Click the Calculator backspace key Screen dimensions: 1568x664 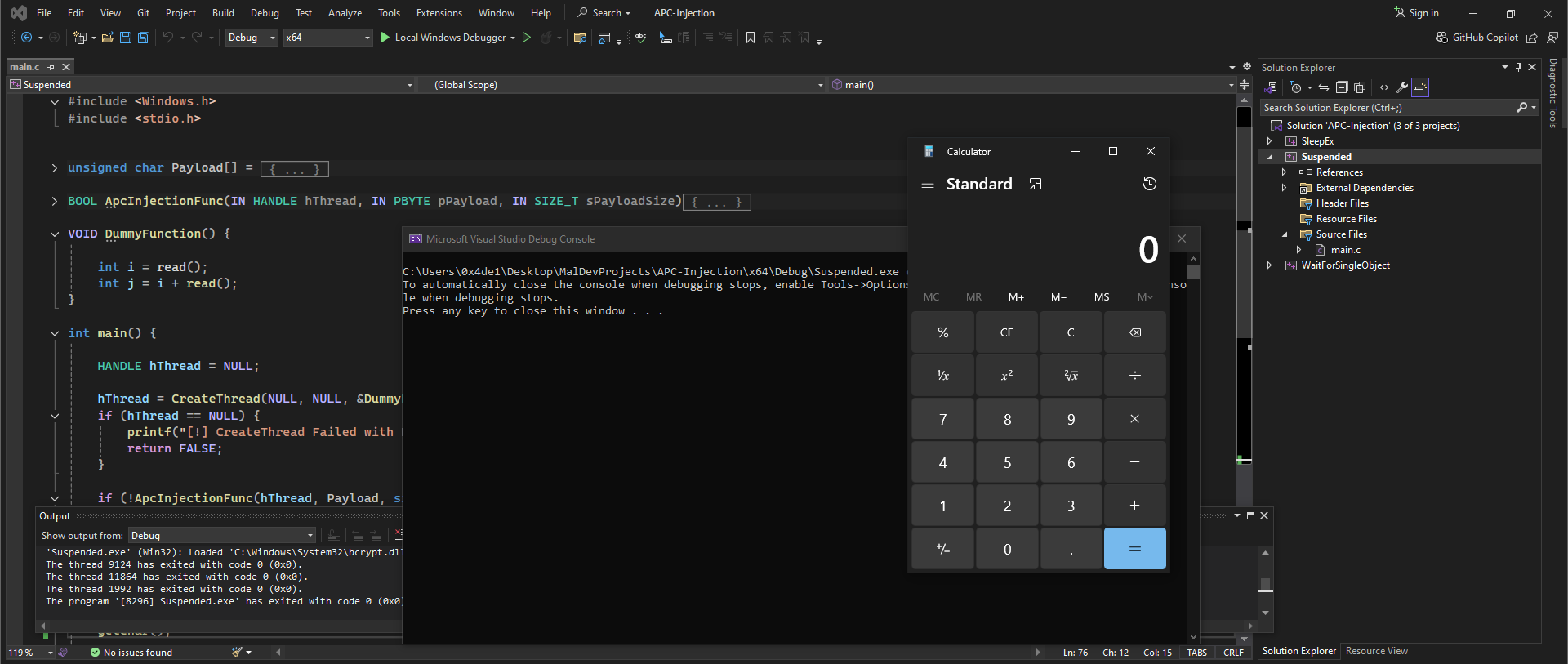click(x=1135, y=332)
